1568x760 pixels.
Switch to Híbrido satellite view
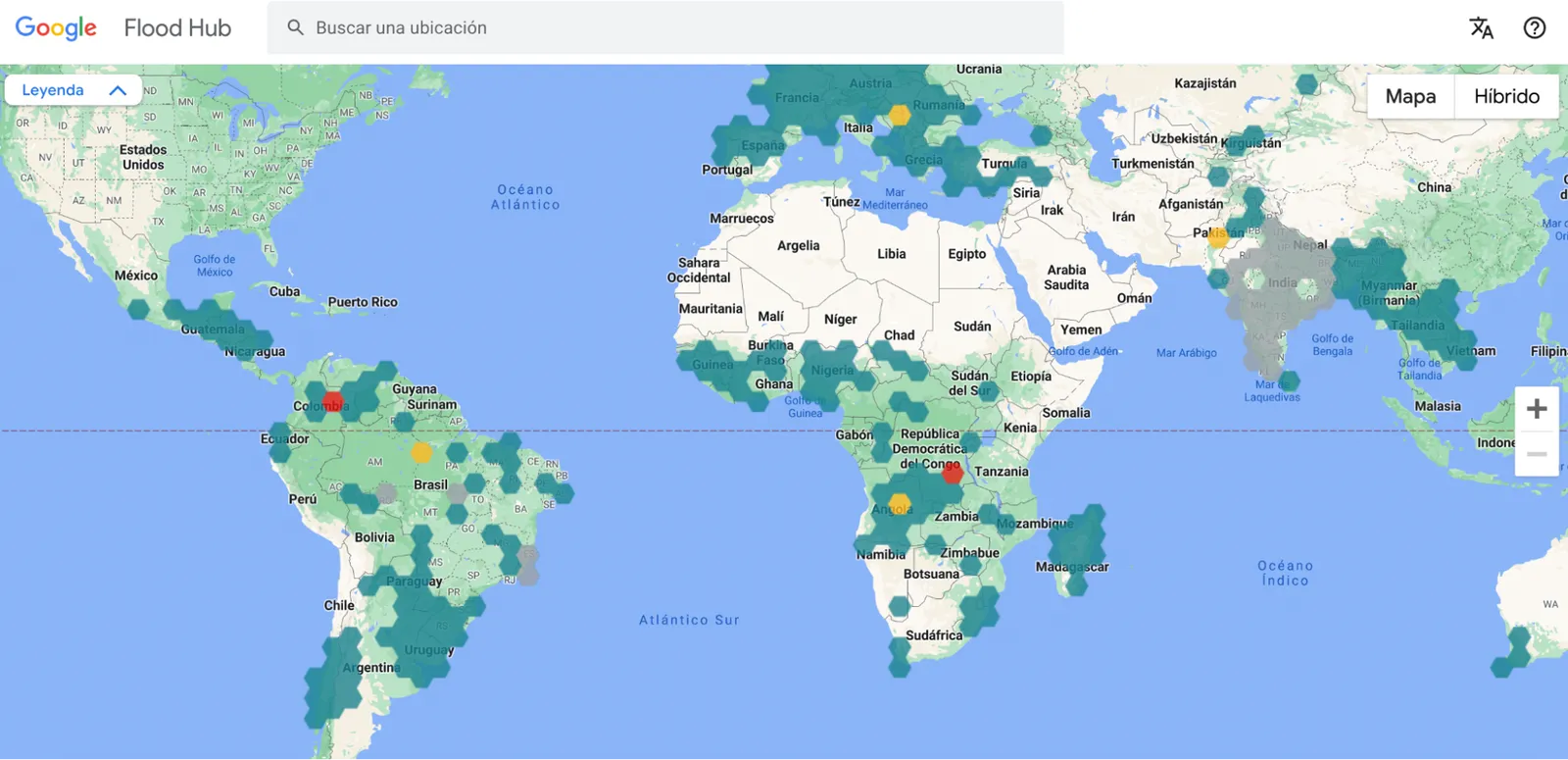coord(1506,96)
